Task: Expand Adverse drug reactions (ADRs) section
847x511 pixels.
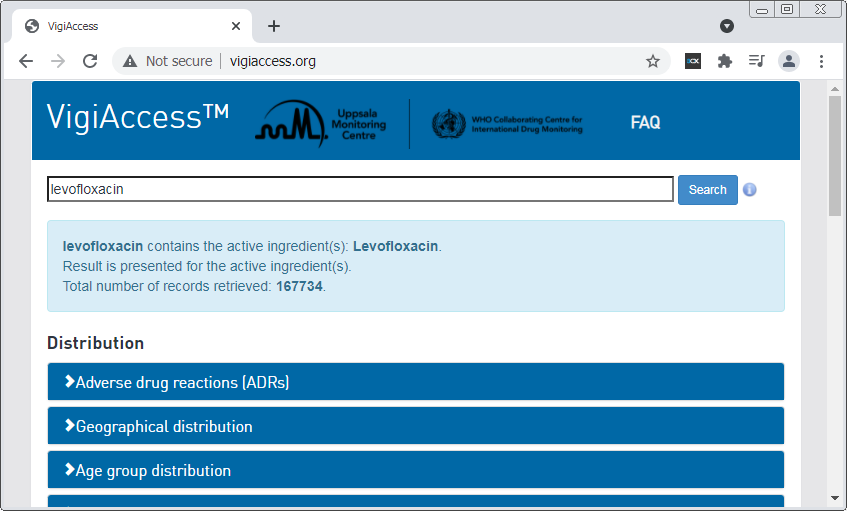Action: click(x=415, y=382)
